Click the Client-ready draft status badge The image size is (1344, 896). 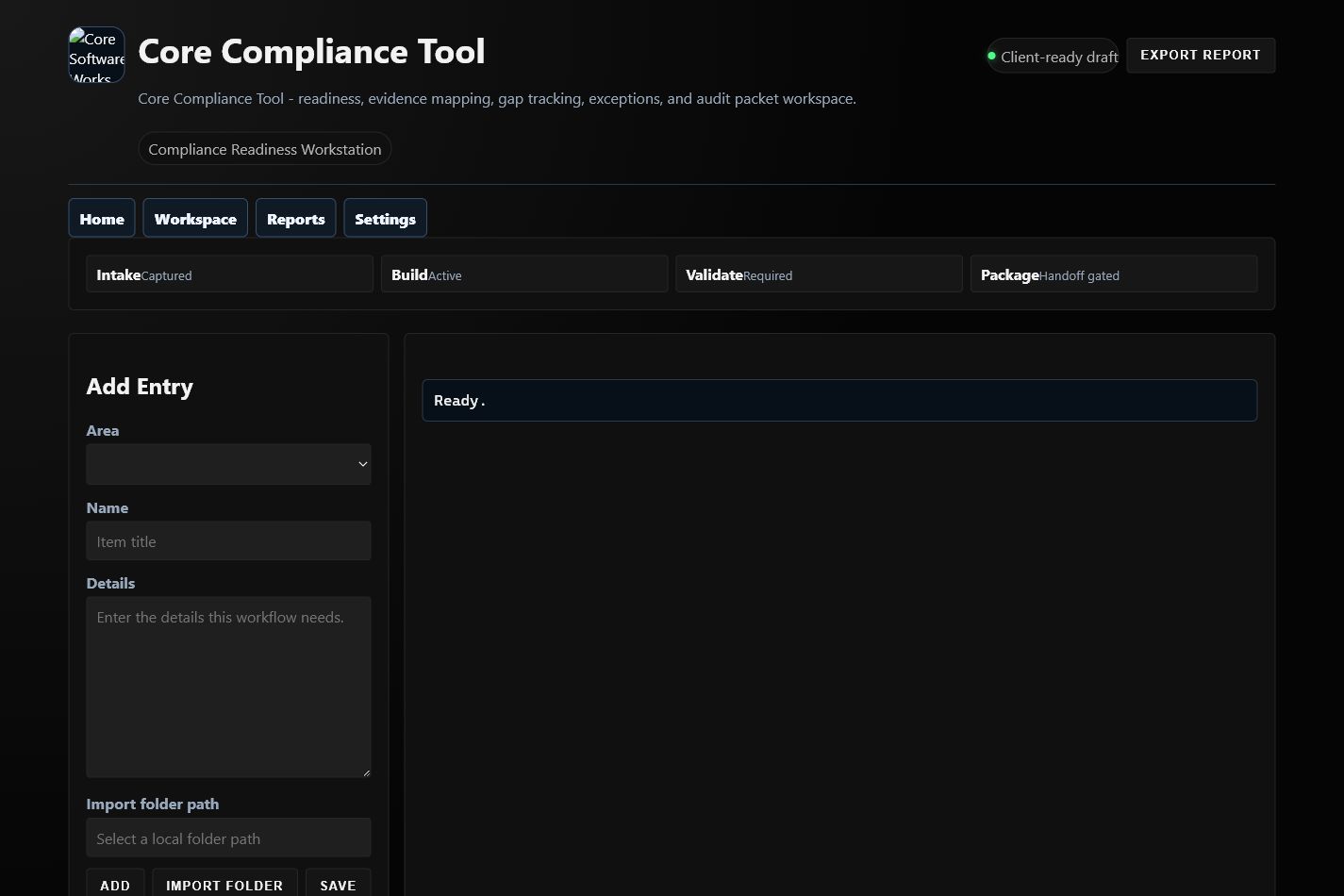1053,56
